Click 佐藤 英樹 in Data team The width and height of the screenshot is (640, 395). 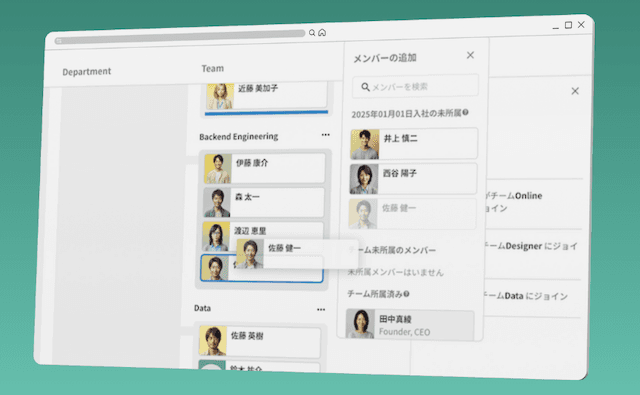coord(260,341)
